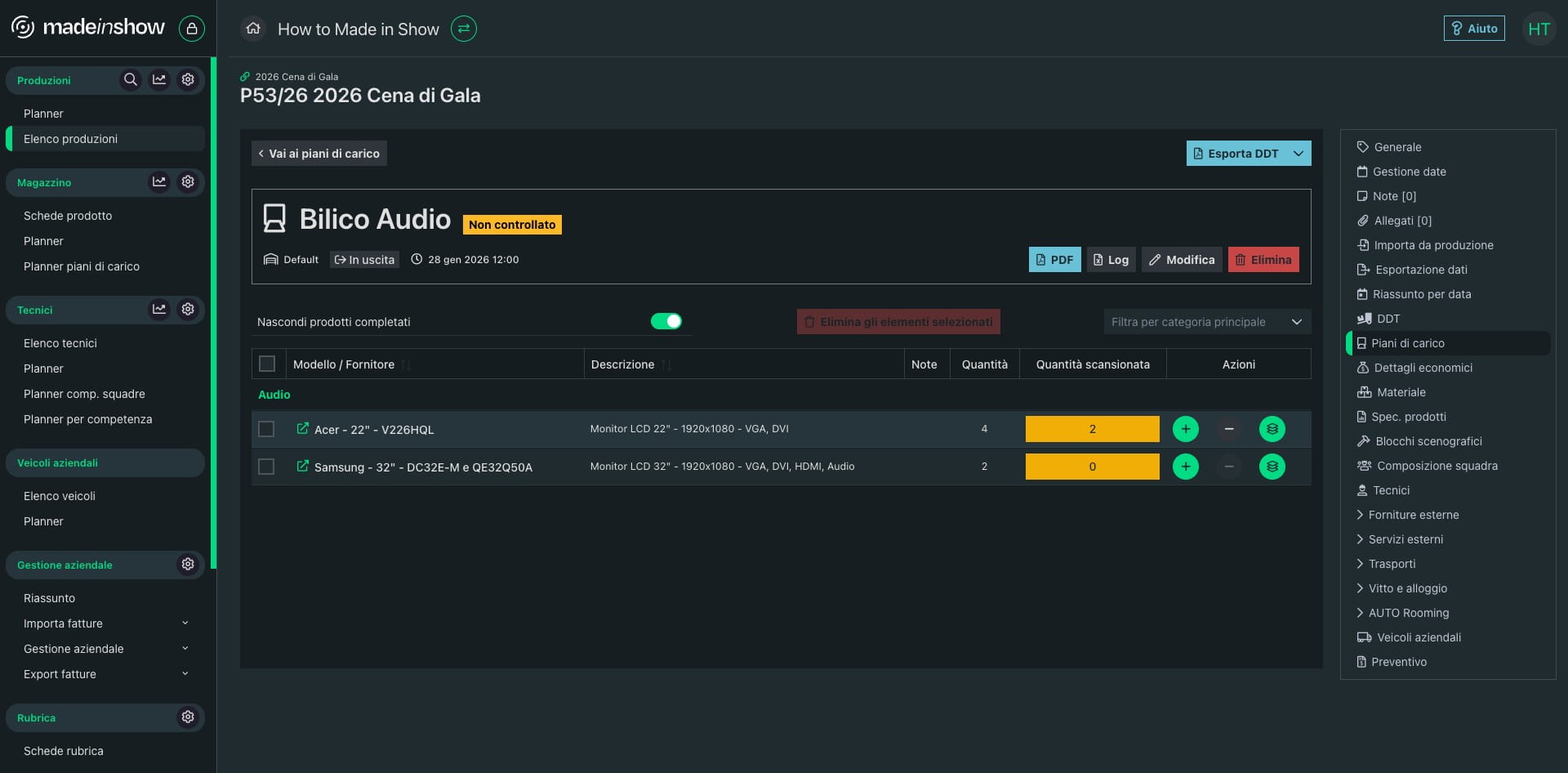Open settings gear in Gestione aziendale section
1568x773 pixels.
[188, 565]
